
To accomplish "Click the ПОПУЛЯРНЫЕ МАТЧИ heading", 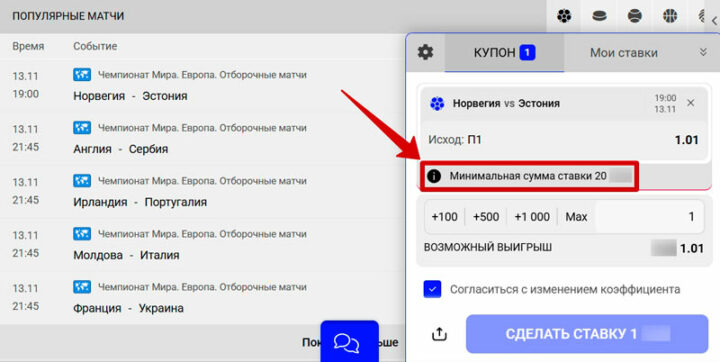I will tap(68, 16).
